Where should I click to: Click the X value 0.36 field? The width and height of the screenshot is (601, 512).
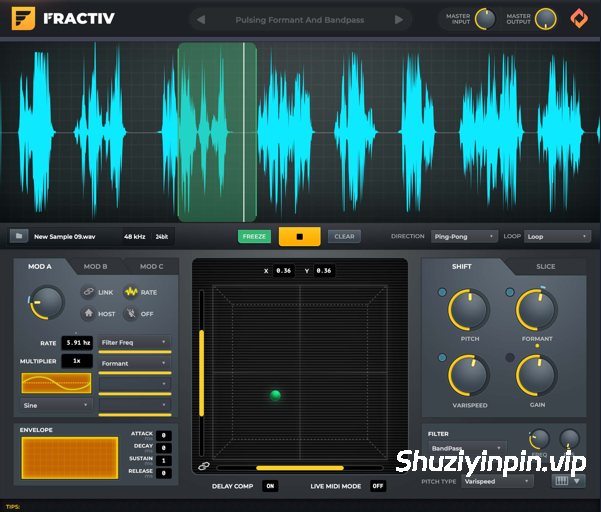point(283,271)
